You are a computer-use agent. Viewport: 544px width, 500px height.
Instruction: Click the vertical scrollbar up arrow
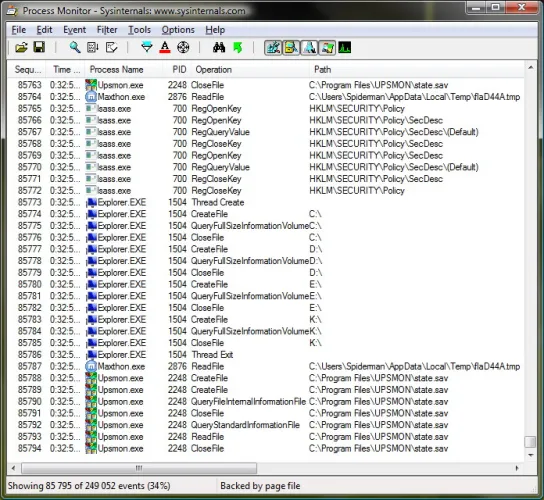pos(531,68)
